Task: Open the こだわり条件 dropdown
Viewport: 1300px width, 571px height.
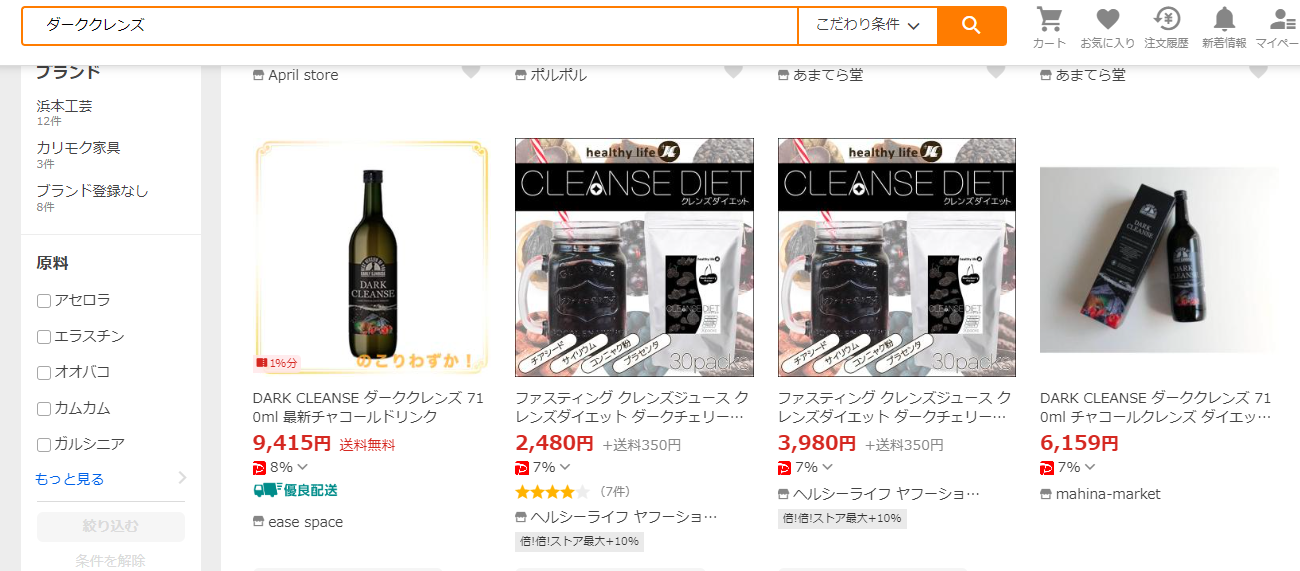Action: click(x=867, y=25)
